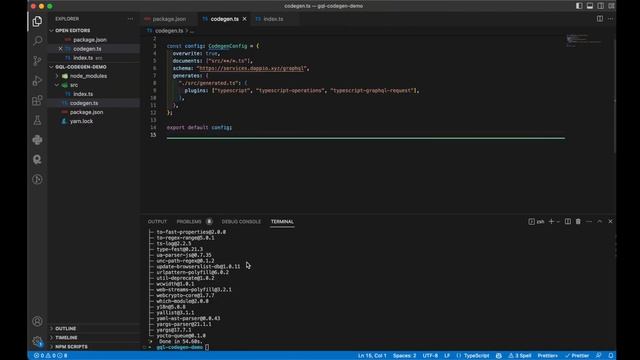640x360 pixels.
Task: Click LF end-of-line in status bar
Action: tap(447, 356)
